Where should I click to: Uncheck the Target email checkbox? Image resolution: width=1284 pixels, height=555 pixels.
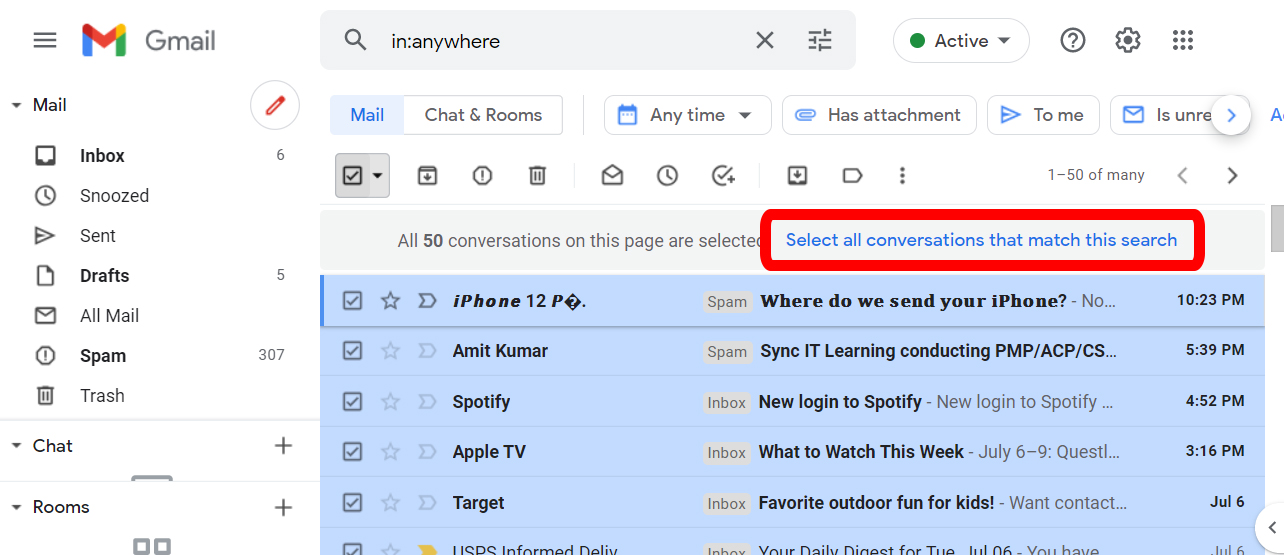point(352,503)
